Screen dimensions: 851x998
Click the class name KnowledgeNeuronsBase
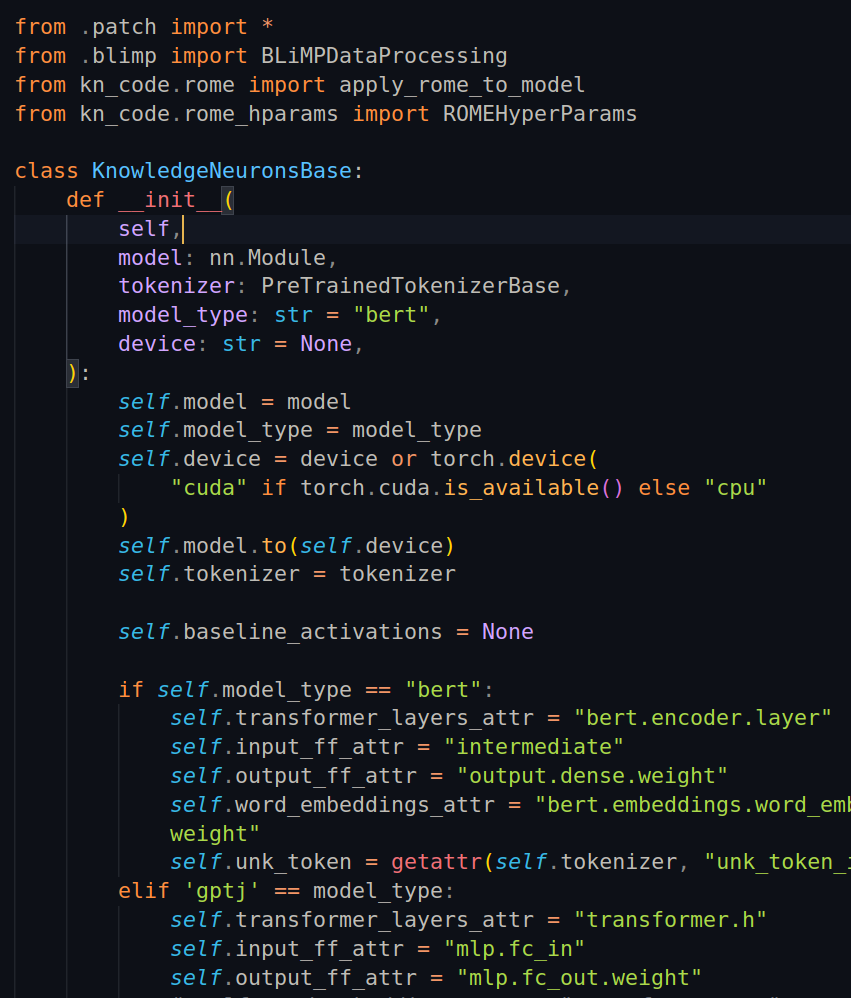[x=222, y=171]
